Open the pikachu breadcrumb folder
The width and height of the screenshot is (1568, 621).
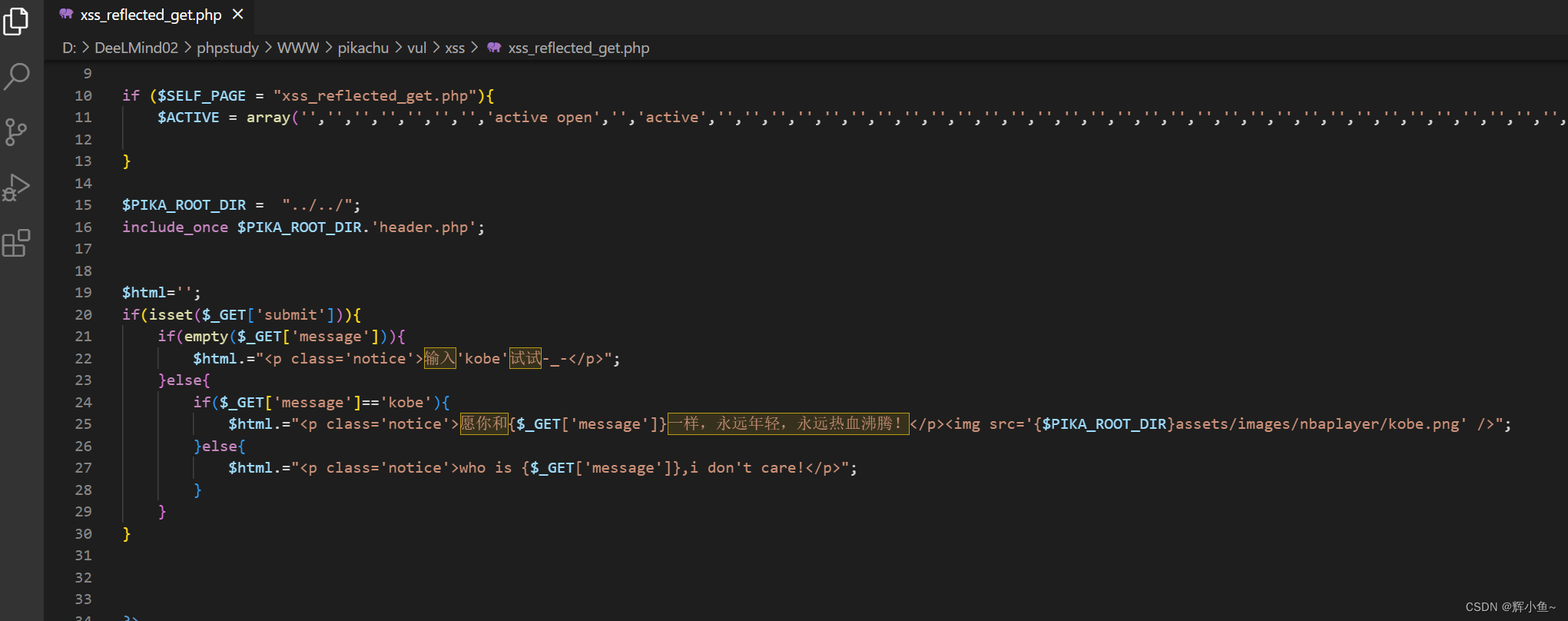tap(363, 48)
